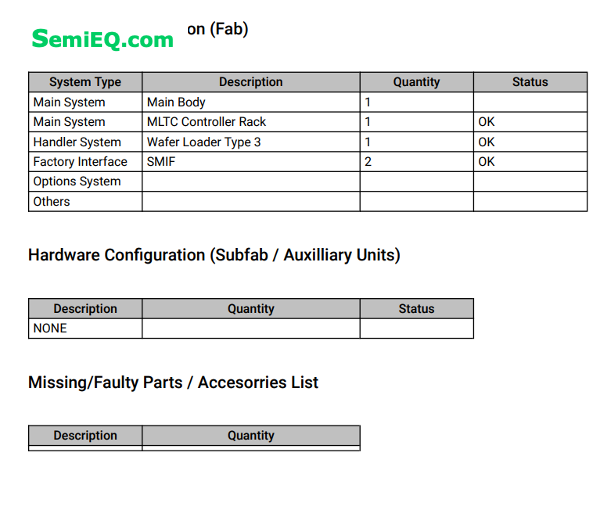
Task: Click the Missing/Faulty Parts heading
Action: (173, 383)
